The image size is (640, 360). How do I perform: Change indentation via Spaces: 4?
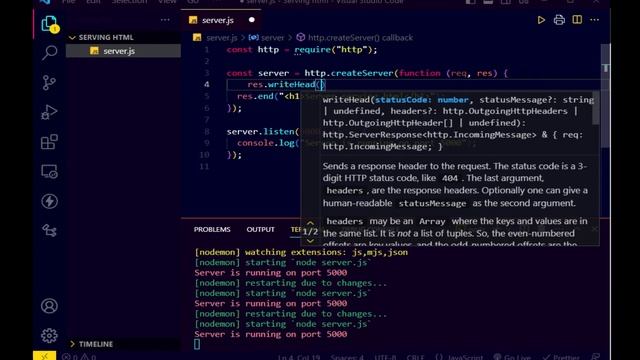click(347, 357)
